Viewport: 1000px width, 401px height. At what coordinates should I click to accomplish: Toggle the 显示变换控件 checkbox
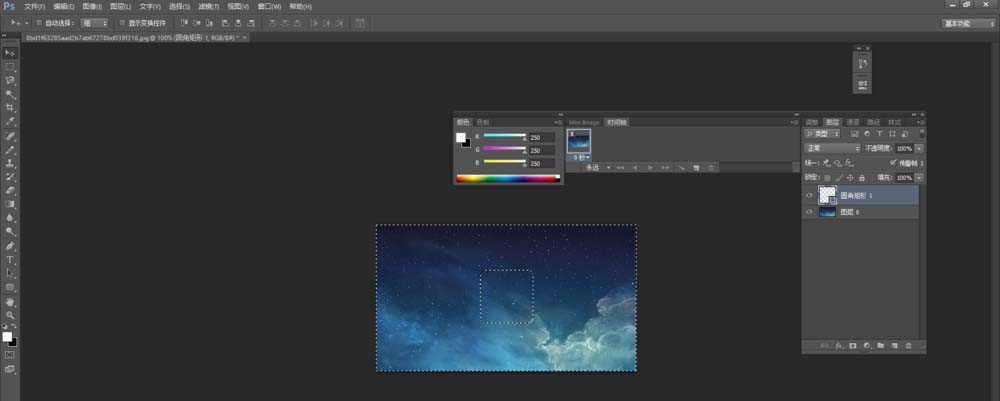tap(121, 22)
